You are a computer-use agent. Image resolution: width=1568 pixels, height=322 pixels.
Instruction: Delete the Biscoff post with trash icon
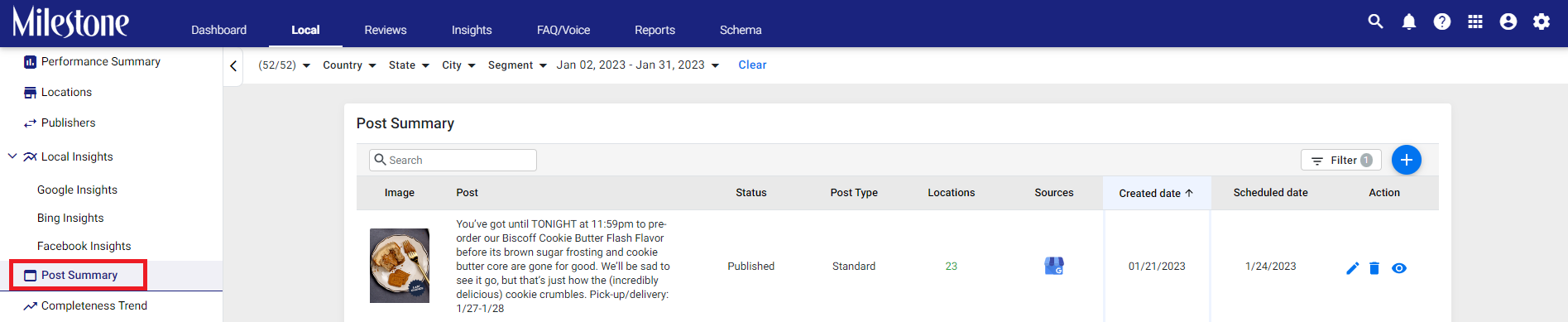pyautogui.click(x=1374, y=268)
